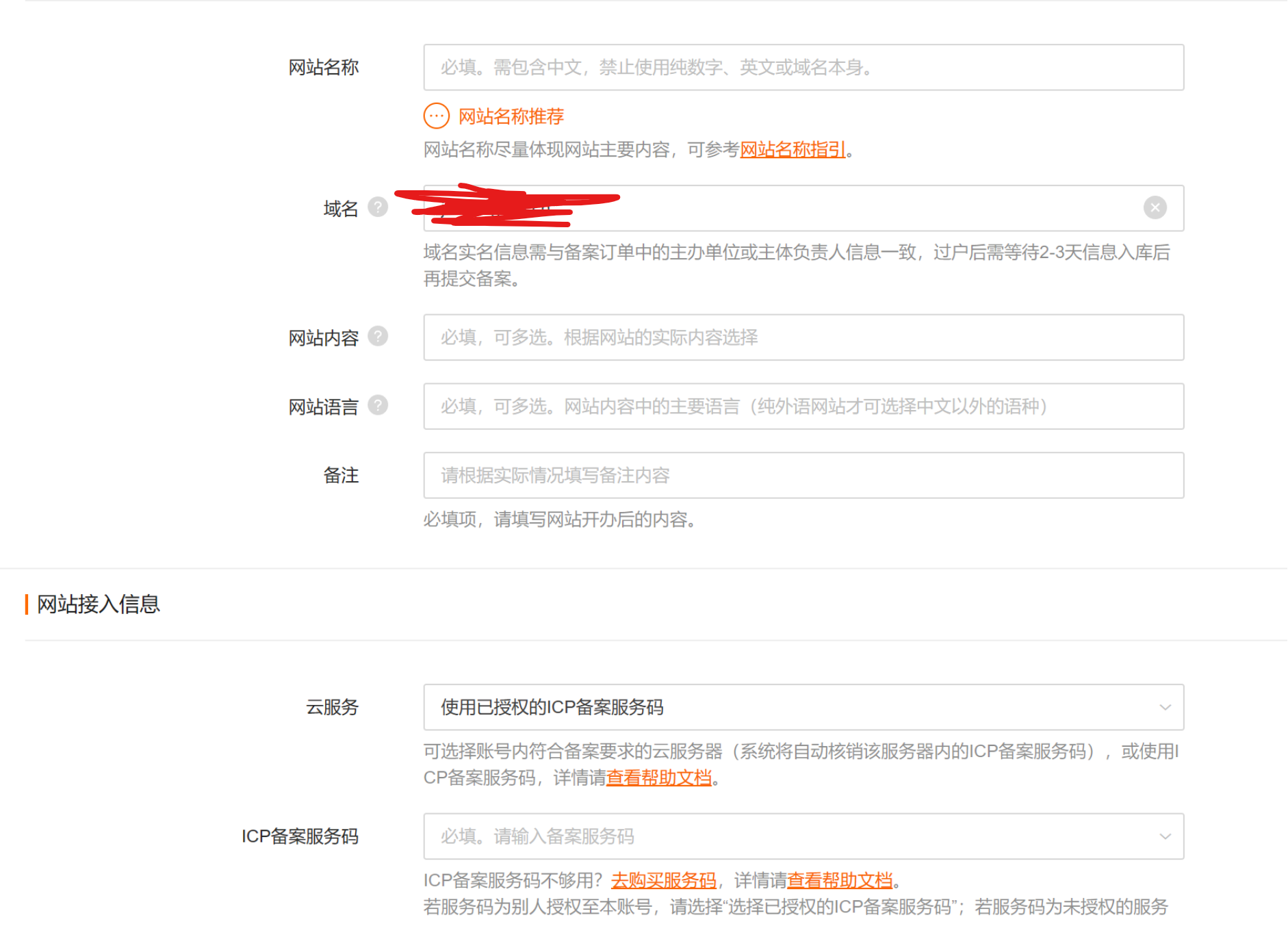1288x935 pixels.
Task: Open the 网站名称指引 link
Action: tap(791, 150)
